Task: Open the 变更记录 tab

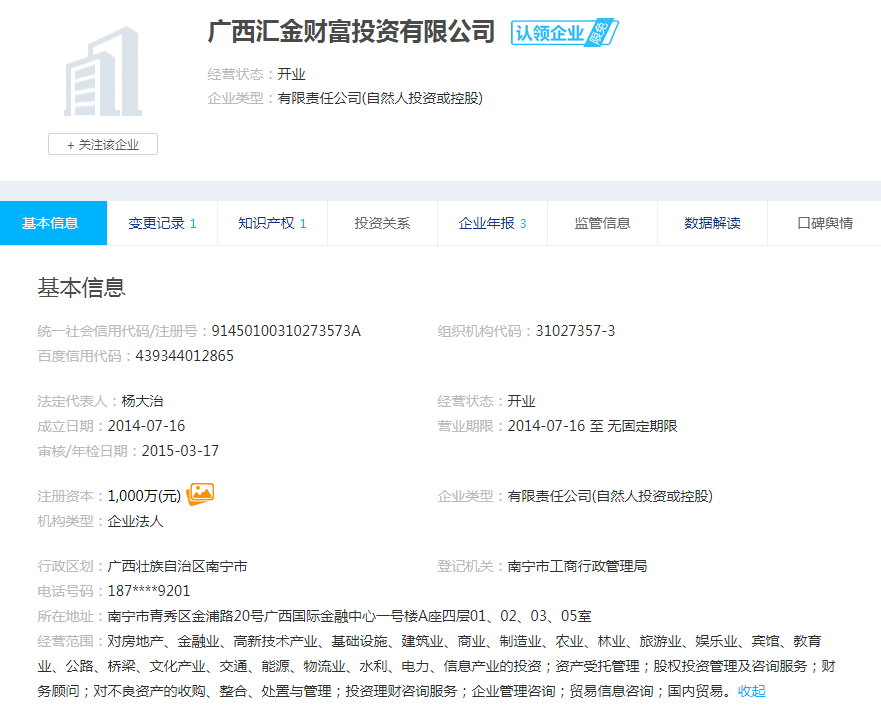Action: coord(162,223)
